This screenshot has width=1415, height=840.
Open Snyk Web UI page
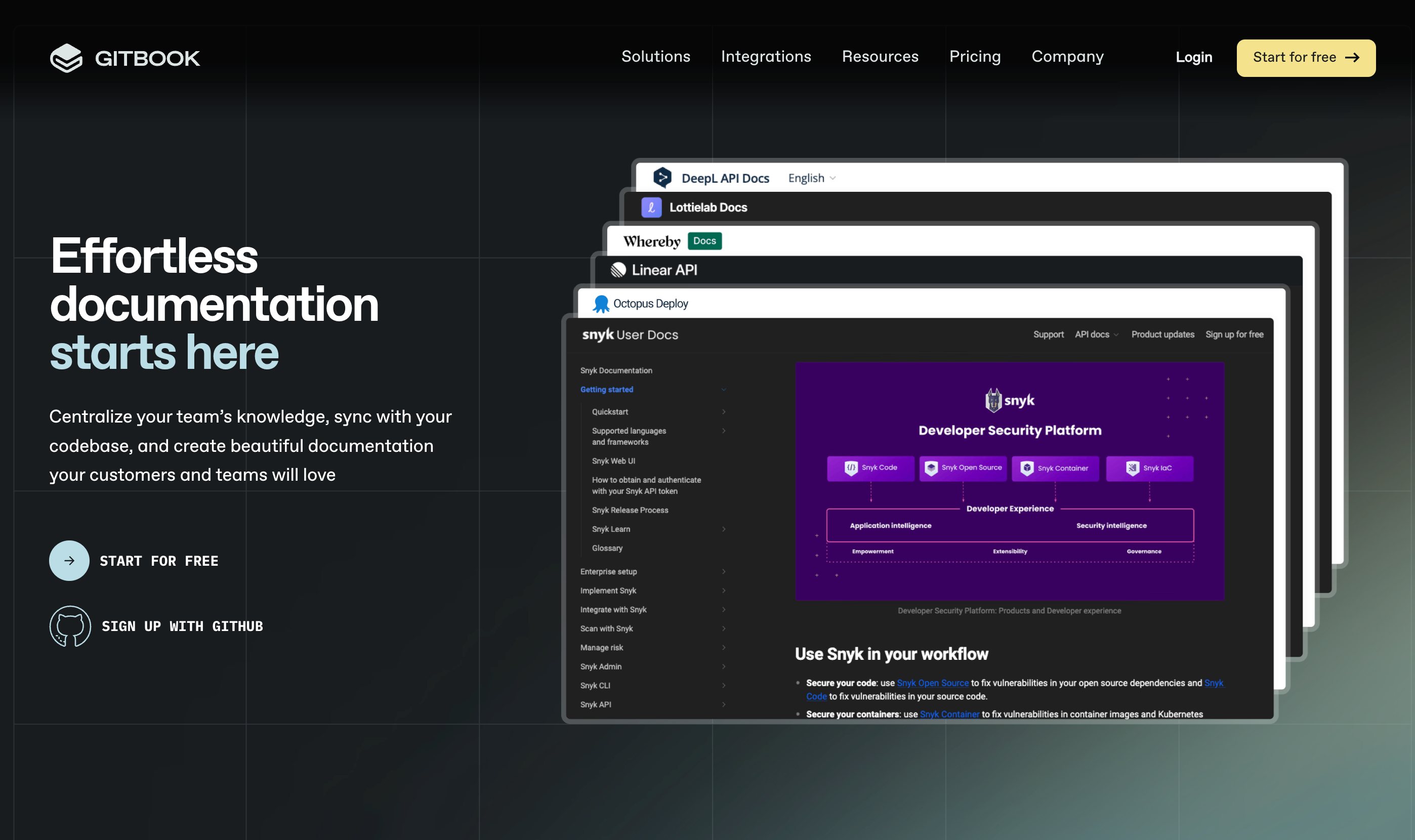pyautogui.click(x=613, y=461)
